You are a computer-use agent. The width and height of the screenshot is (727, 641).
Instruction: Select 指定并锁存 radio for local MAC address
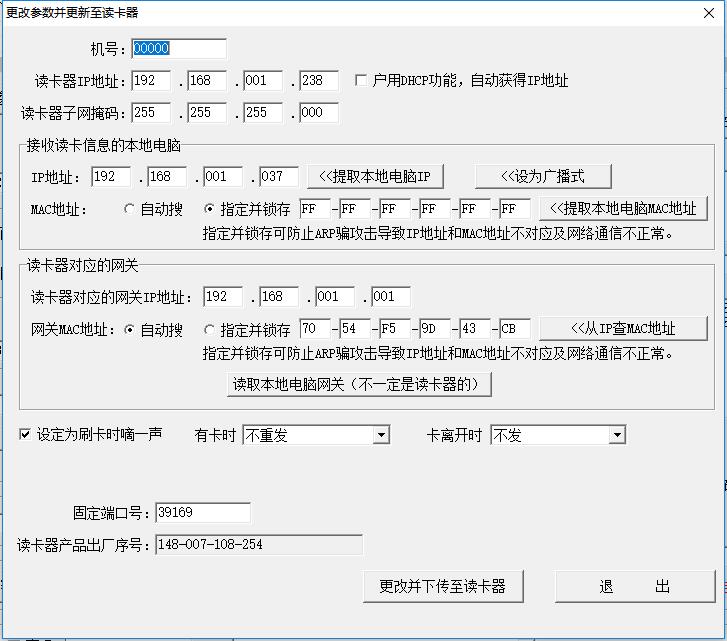point(209,209)
